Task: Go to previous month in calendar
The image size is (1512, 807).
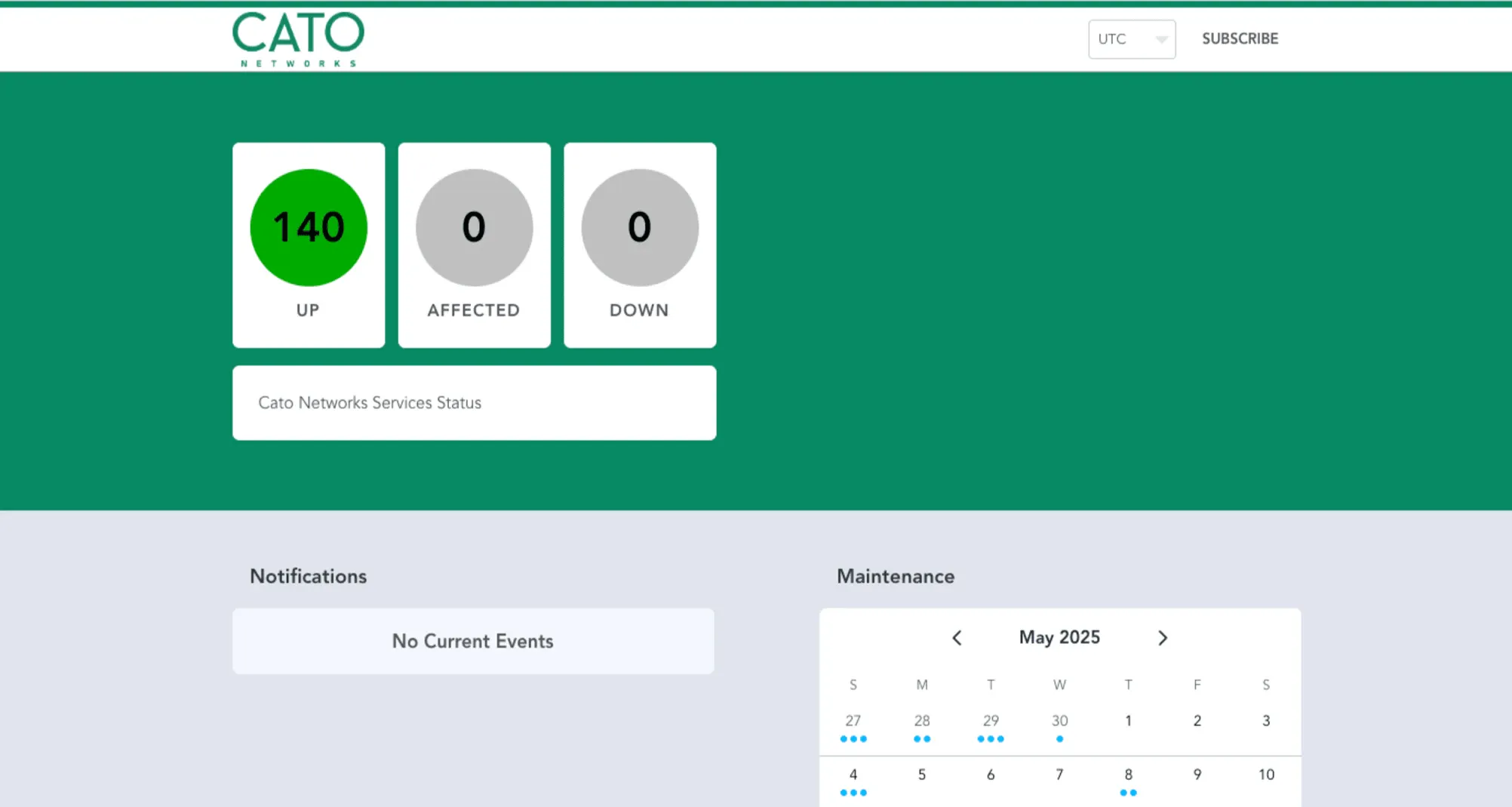Action: point(957,638)
